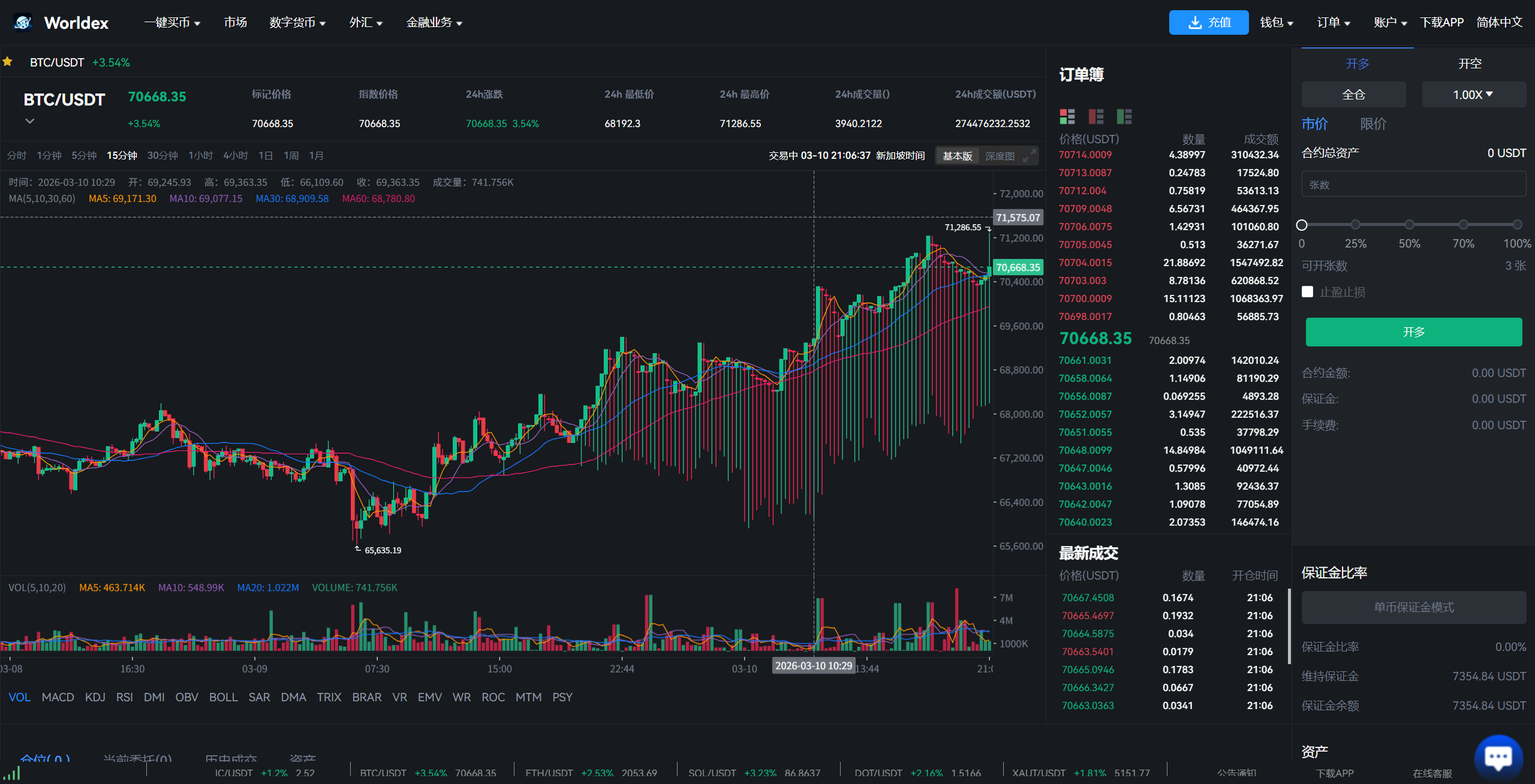Show buy-orders-only order book view
The height and width of the screenshot is (784, 1535).
(1124, 116)
